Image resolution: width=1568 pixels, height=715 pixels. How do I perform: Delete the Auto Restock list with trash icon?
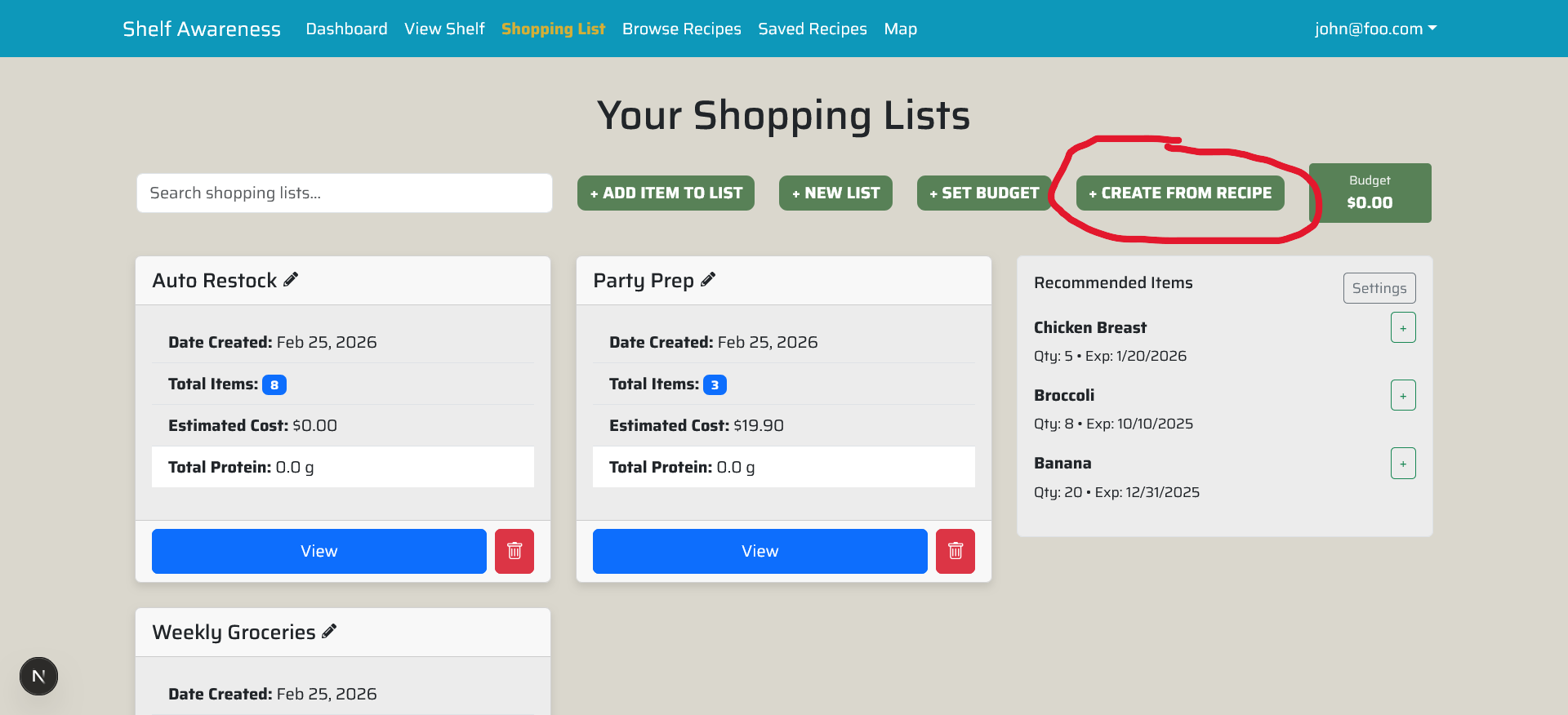(x=514, y=551)
